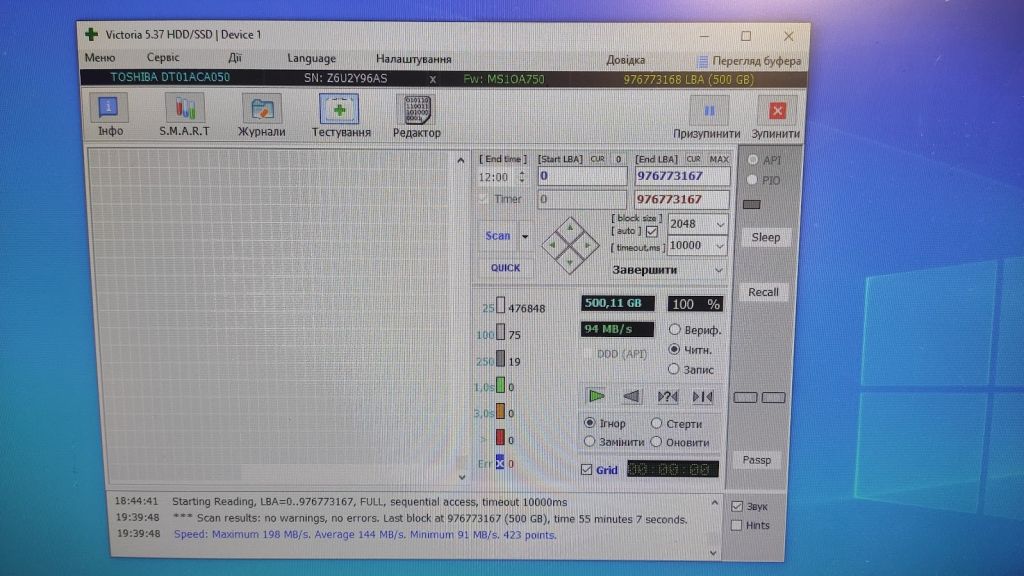Open the Language menu
The height and width of the screenshot is (576, 1024).
coord(312,58)
